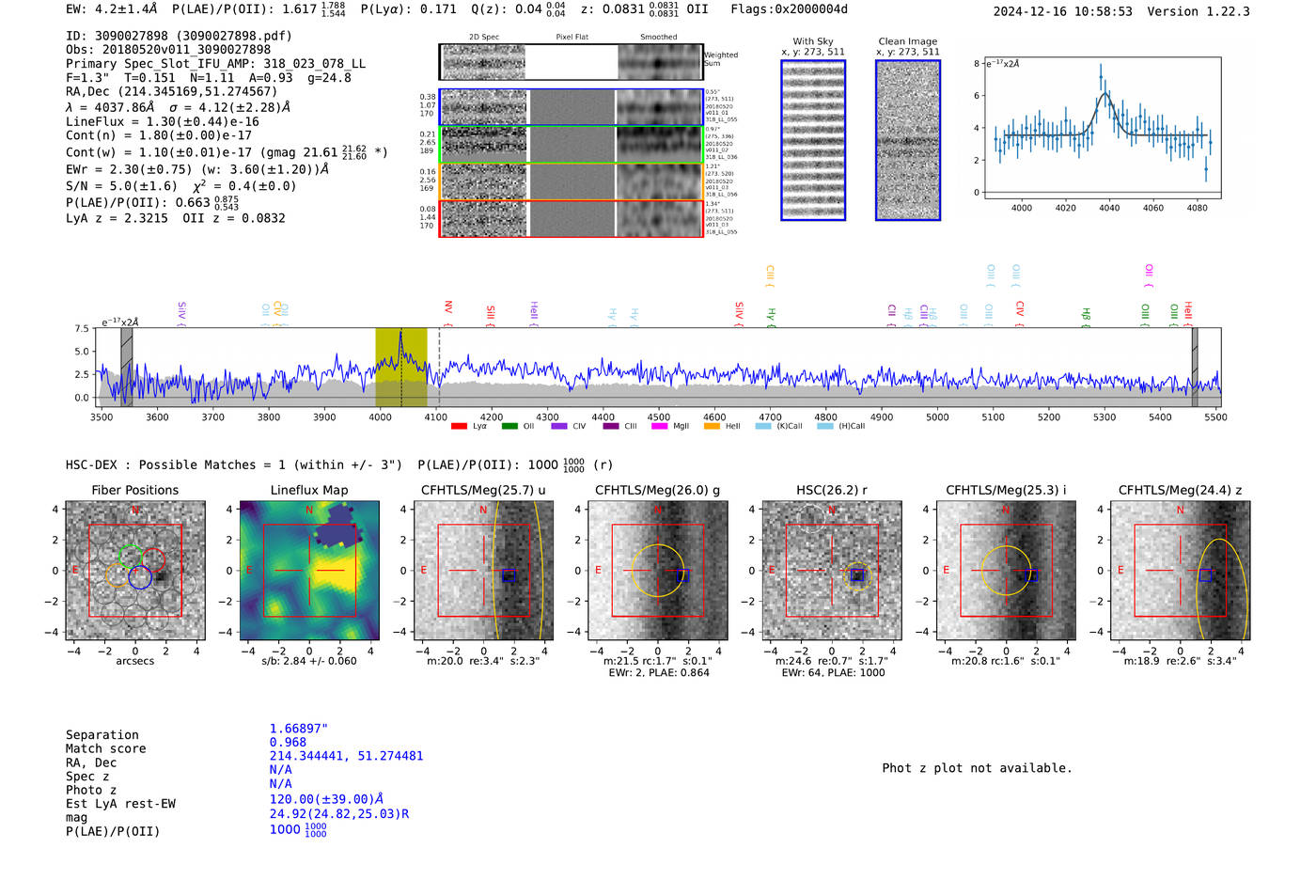1316x896 pixels.
Task: Select the 'ID: 3090027898 (3090027898.pdf)' line
Action: [x=179, y=36]
